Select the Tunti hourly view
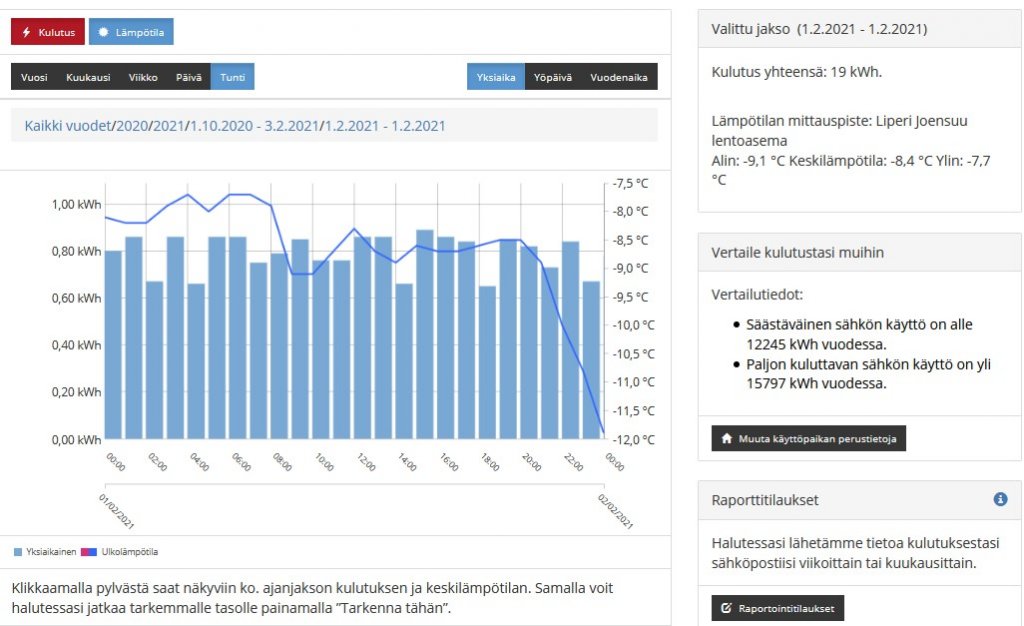The height and width of the screenshot is (626, 1024). pyautogui.click(x=232, y=77)
